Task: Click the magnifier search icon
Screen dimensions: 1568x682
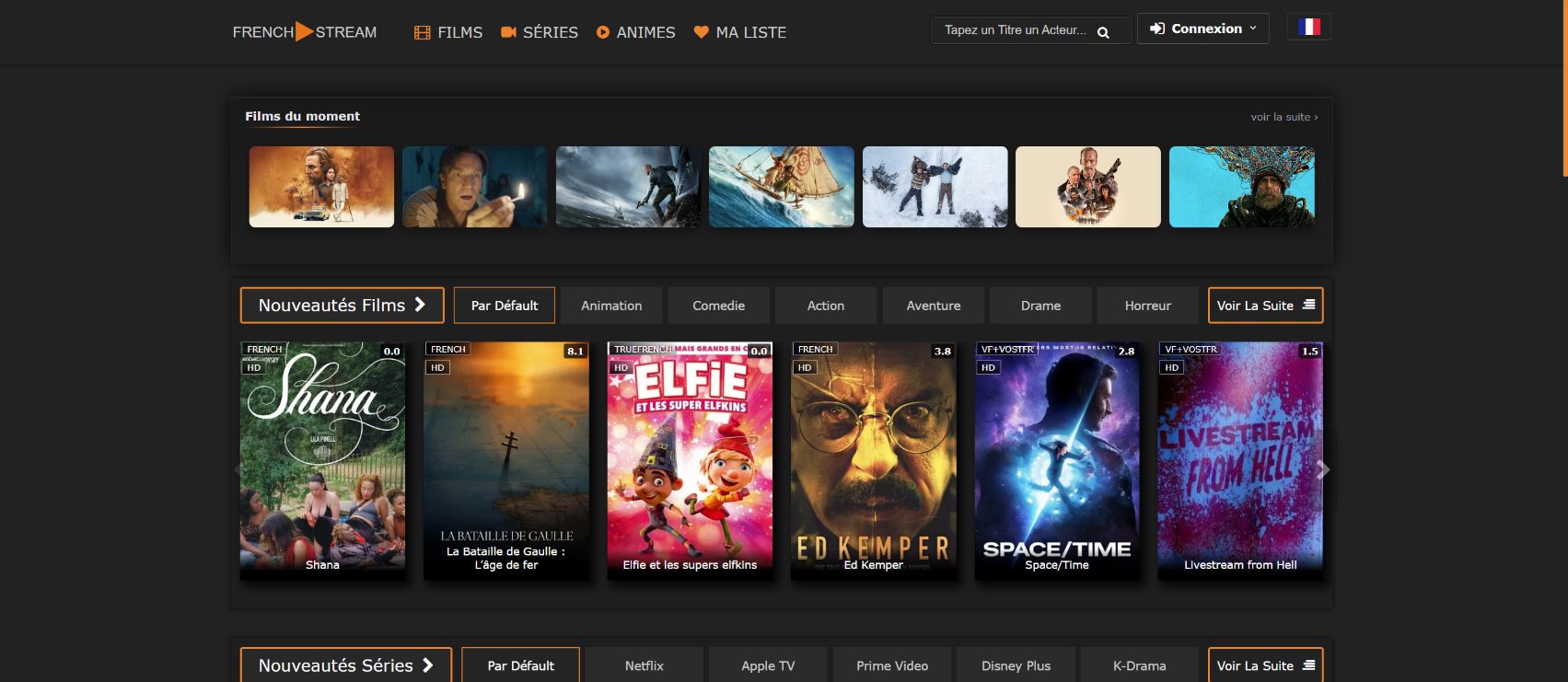Action: (1103, 32)
